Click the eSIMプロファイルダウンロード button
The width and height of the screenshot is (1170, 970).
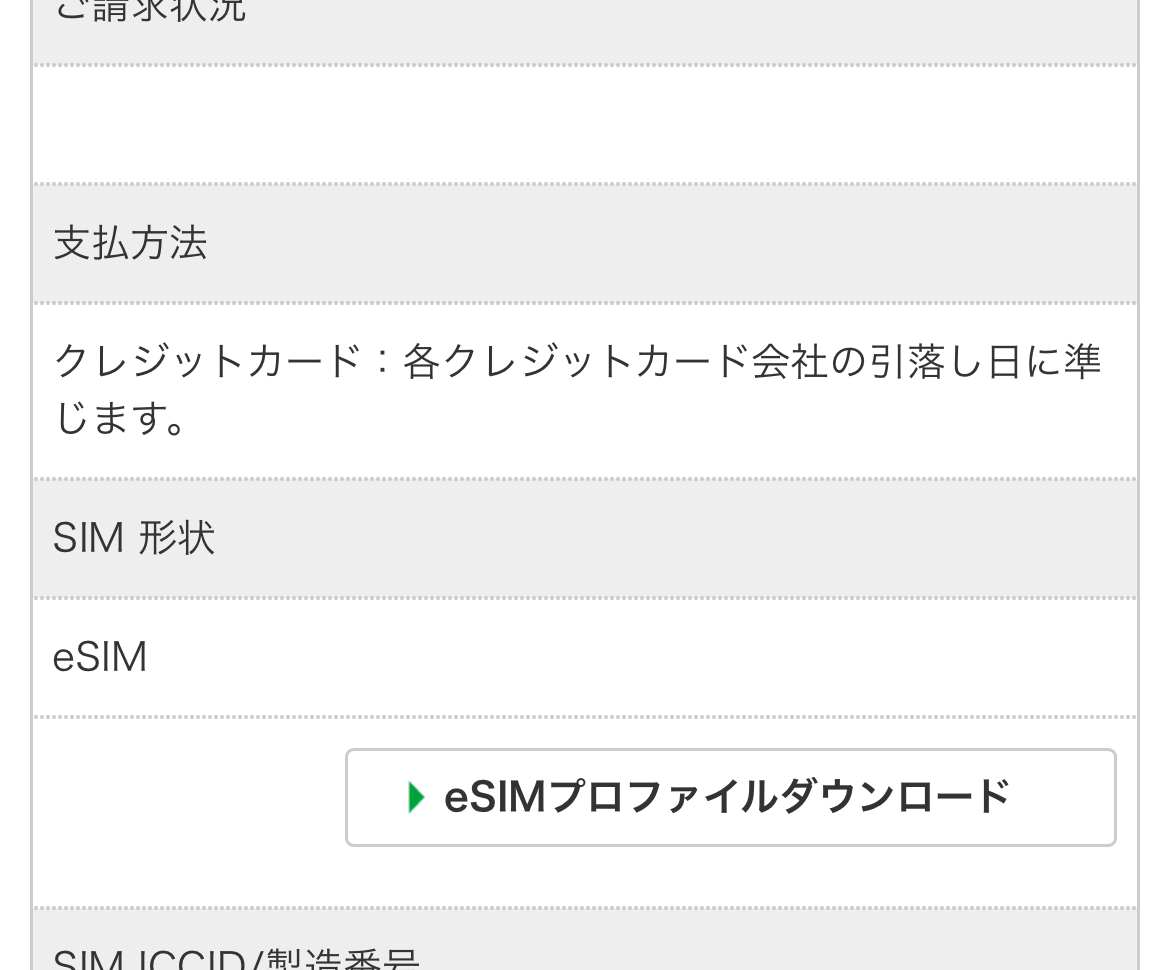[730, 797]
